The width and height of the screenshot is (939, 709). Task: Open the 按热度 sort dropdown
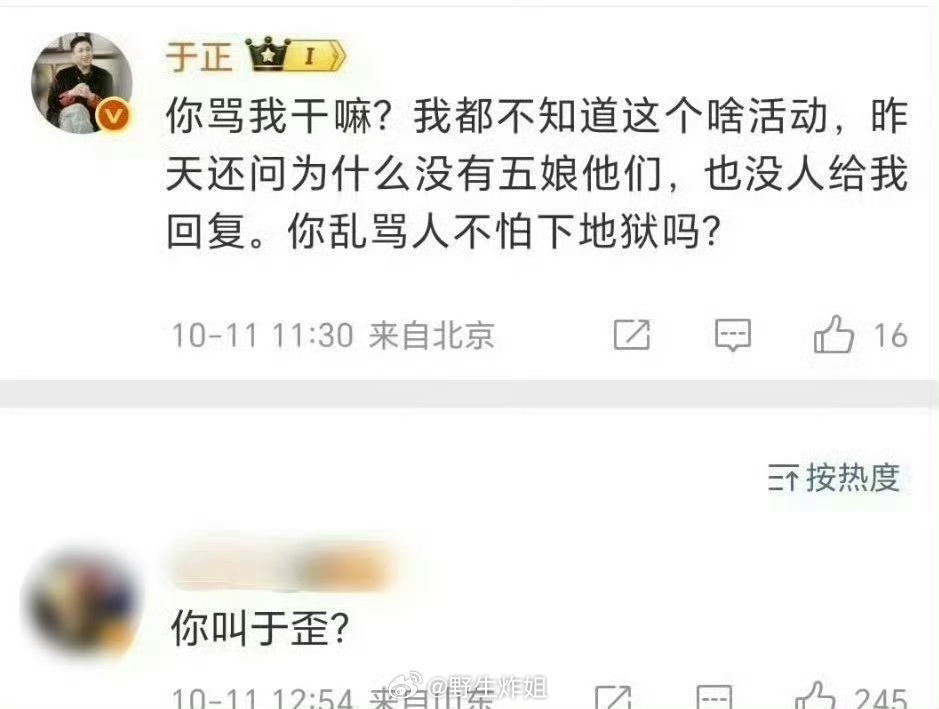[x=834, y=477]
